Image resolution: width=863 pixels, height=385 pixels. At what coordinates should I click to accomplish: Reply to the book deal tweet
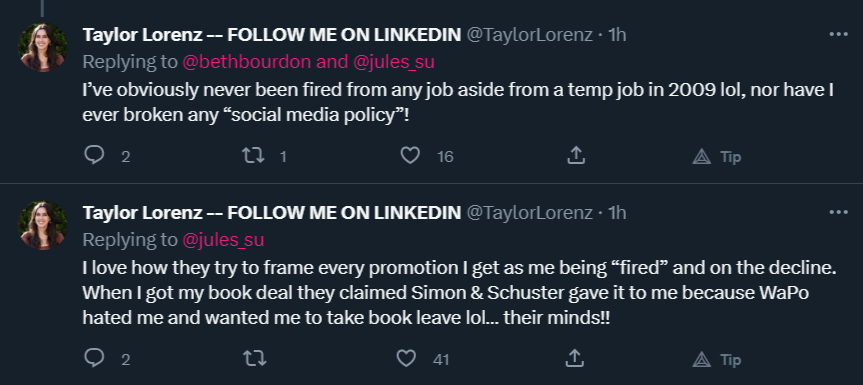94,359
